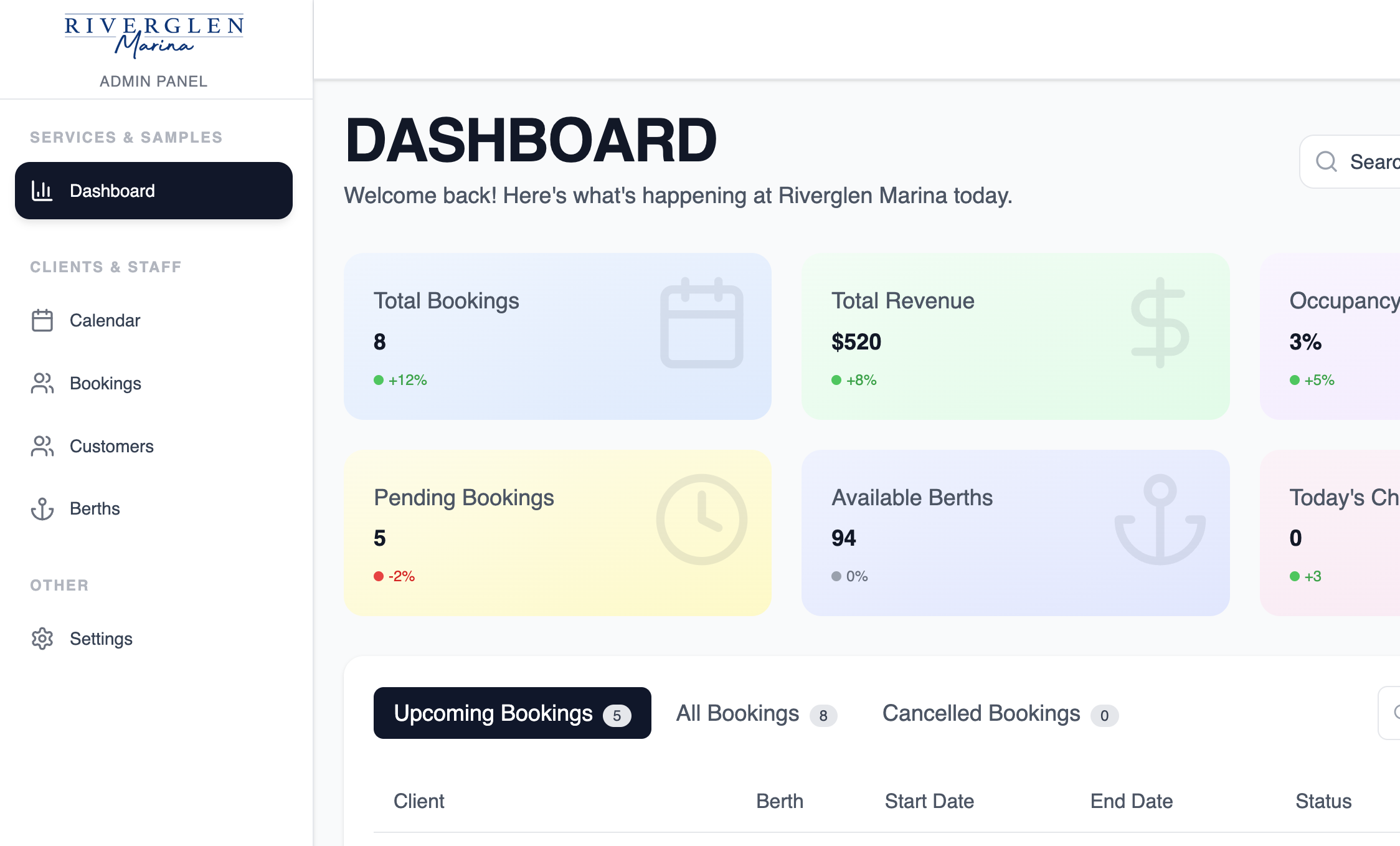Click the Welcome back subtitle text
Viewport: 1400px width, 846px height.
678,196
